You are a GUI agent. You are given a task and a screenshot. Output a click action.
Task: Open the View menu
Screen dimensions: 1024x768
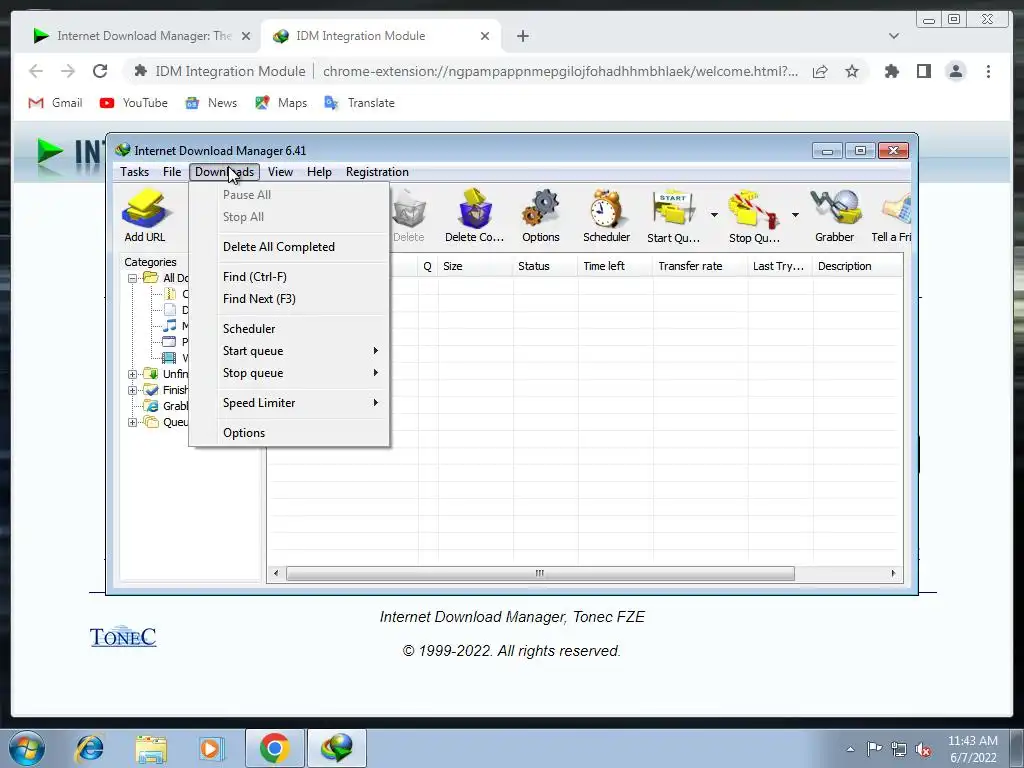(x=280, y=172)
